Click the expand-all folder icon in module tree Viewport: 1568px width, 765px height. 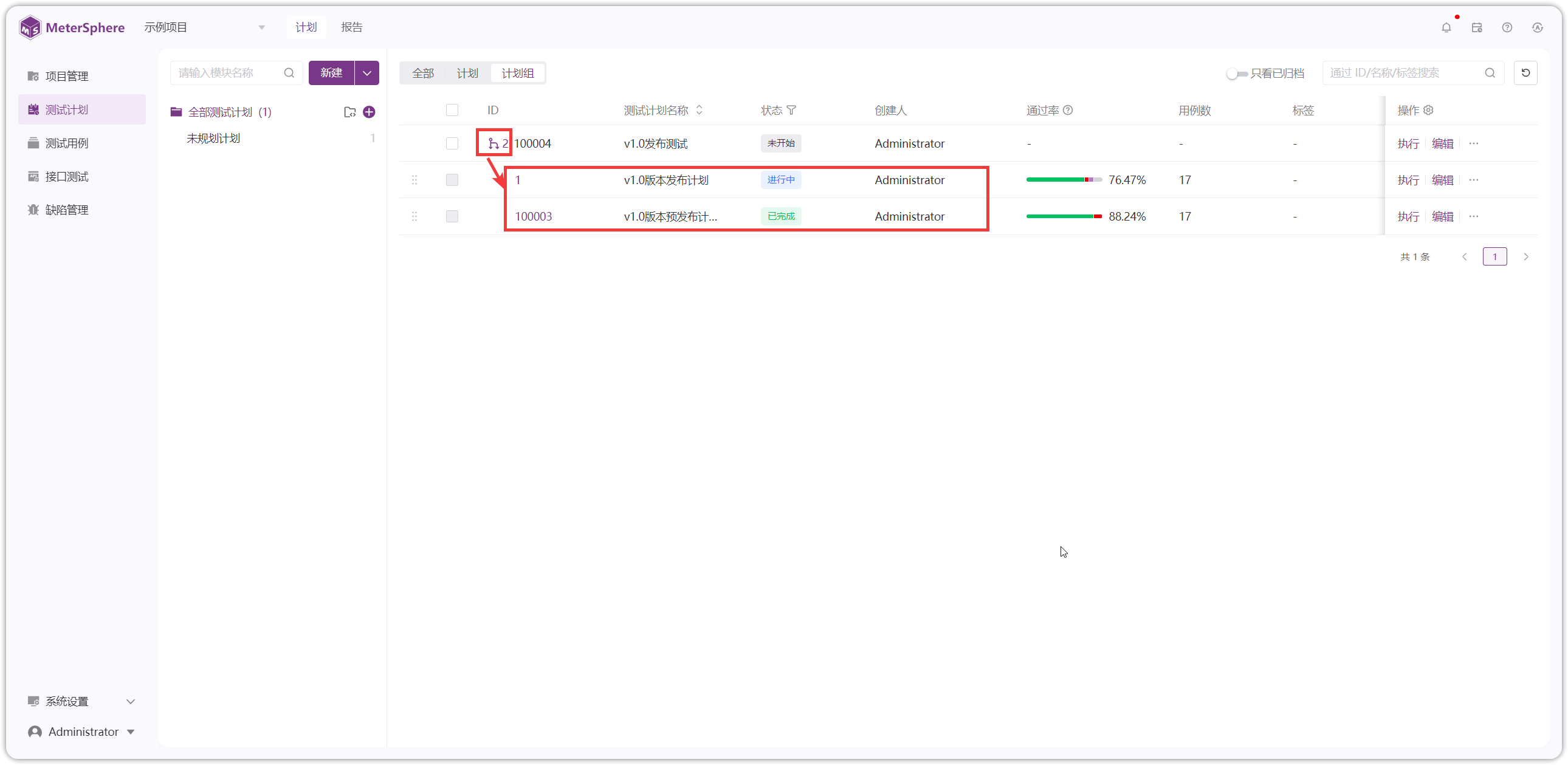tap(349, 112)
